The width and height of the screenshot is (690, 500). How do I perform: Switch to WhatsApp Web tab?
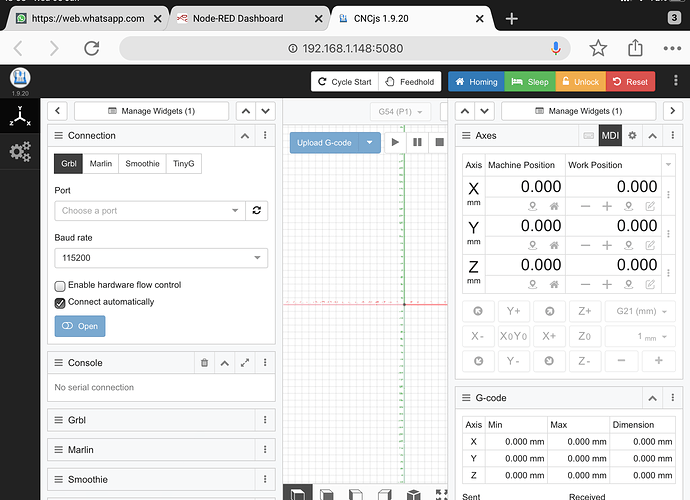[x=86, y=18]
